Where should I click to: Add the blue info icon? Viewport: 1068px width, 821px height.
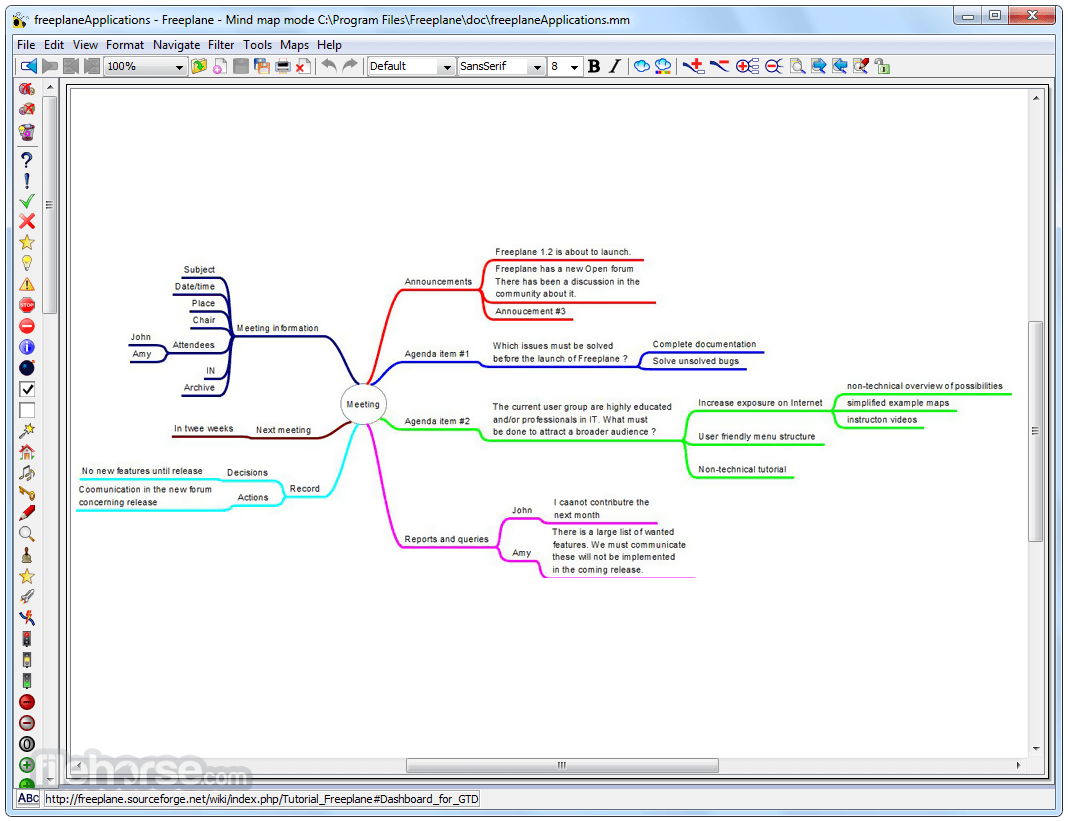[27, 347]
